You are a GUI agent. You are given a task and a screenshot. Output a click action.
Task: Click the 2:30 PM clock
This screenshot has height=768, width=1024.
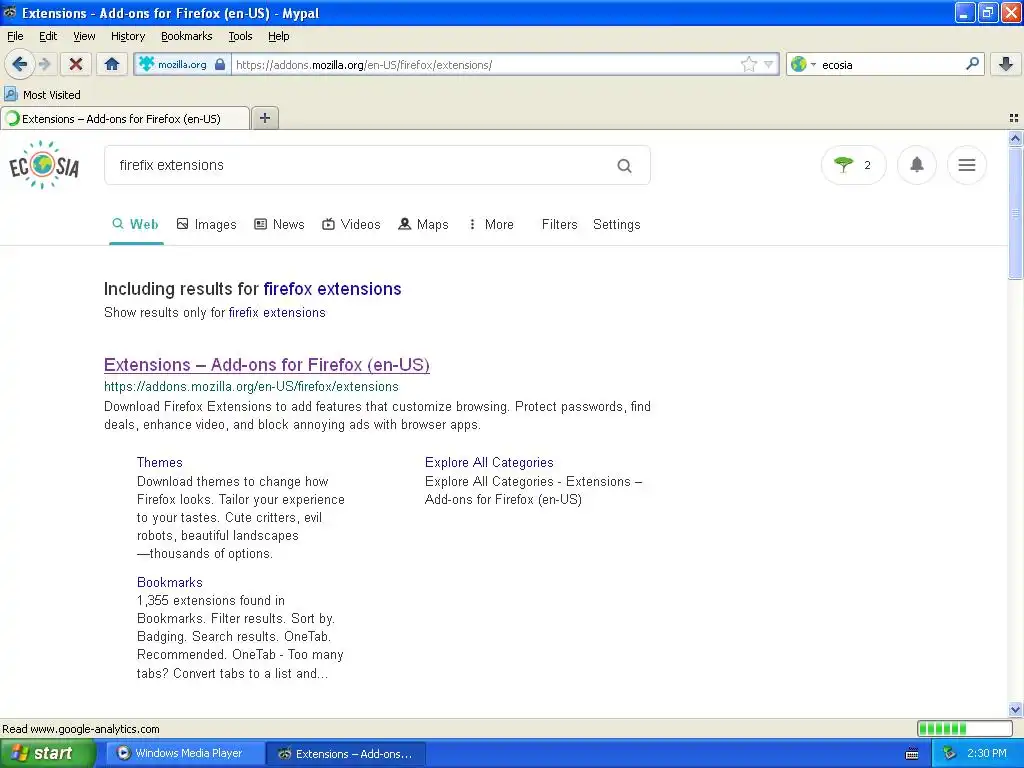[987, 754]
